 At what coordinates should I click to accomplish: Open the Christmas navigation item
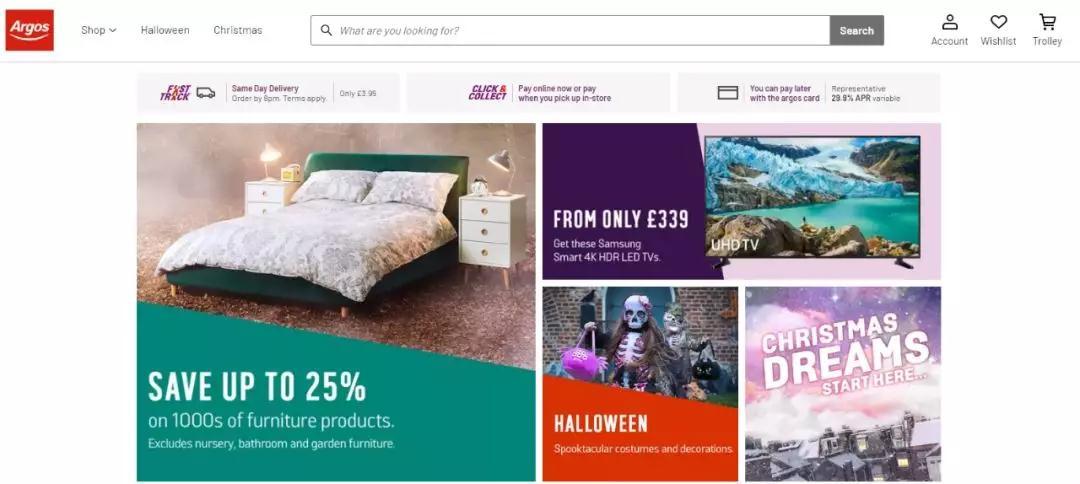tap(238, 30)
